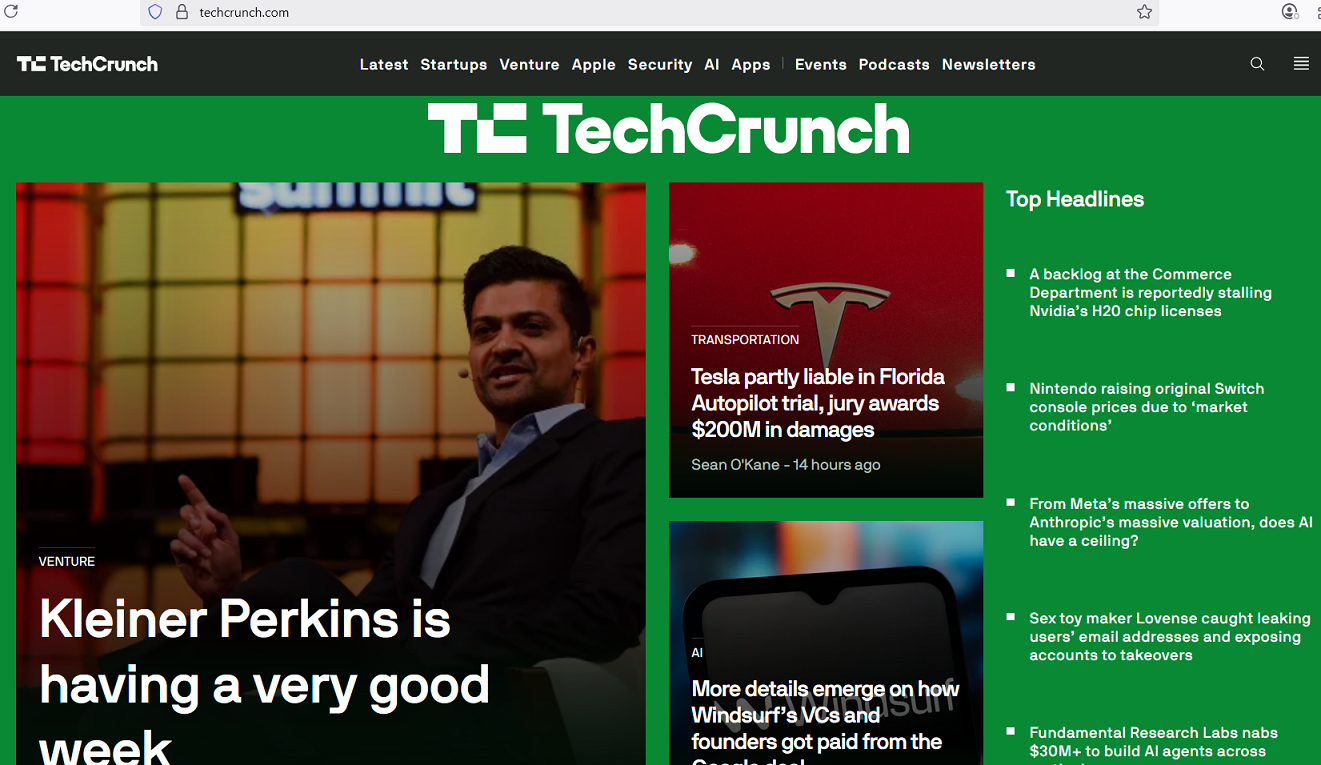Screen dimensions: 1321x765
Task: Click the TRANSPORTATION category label
Action: [745, 339]
